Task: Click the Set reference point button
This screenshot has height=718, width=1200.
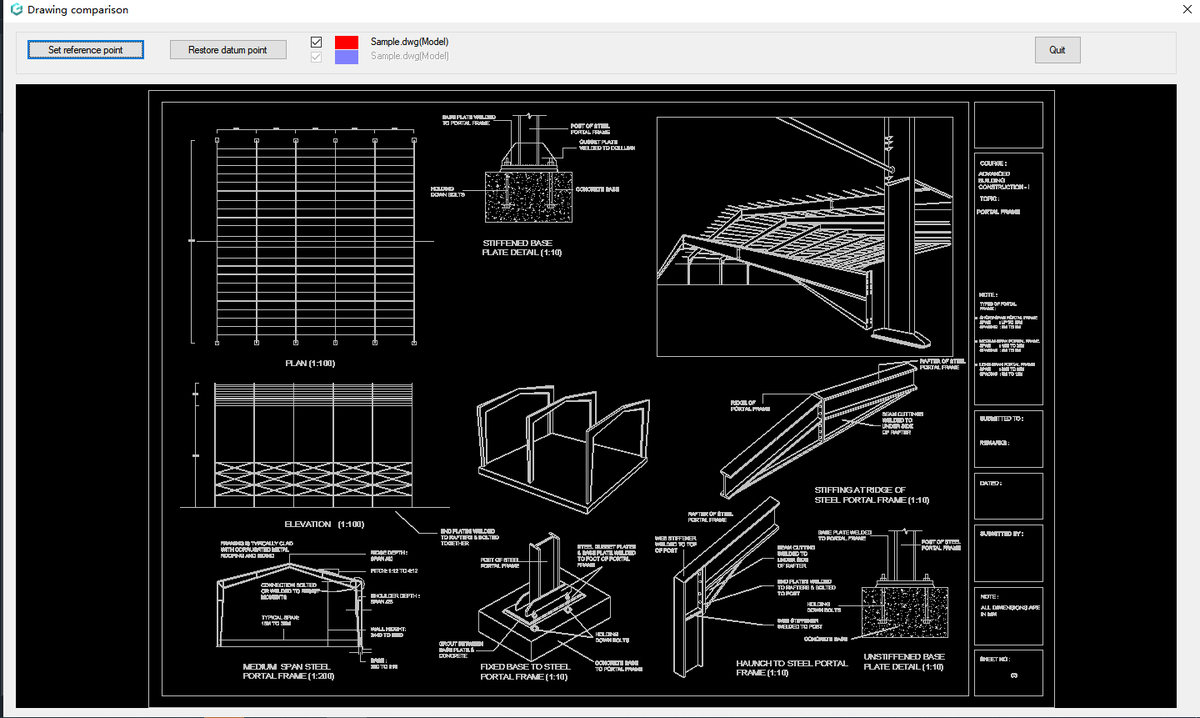Action: (x=86, y=49)
